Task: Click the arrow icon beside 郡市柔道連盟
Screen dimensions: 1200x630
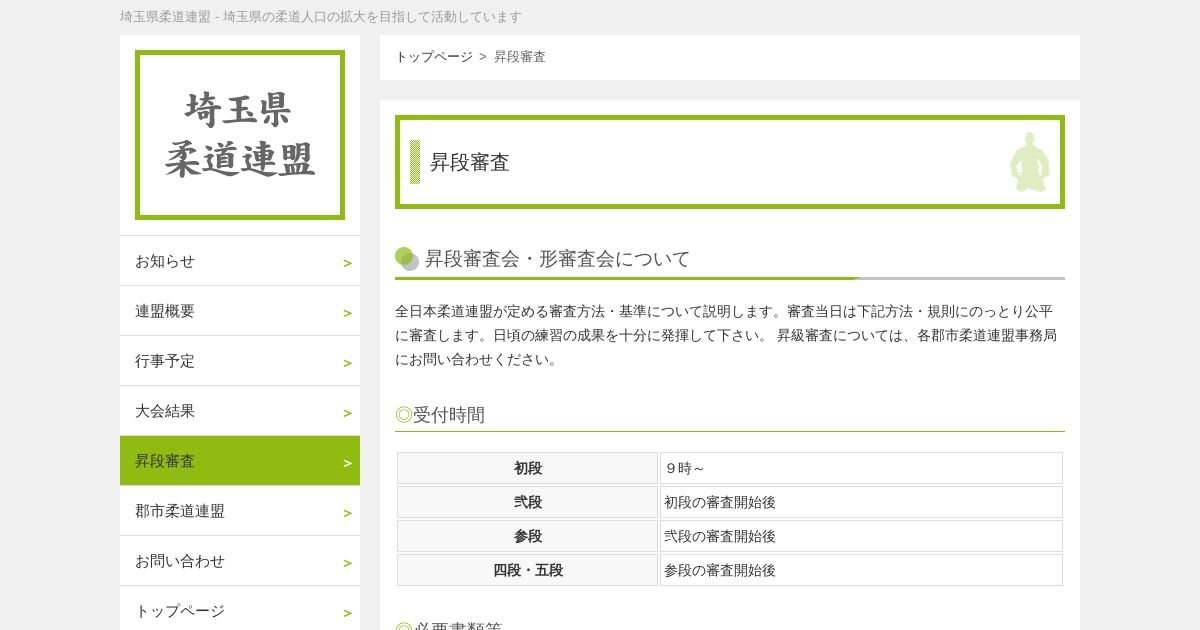Action: [348, 513]
